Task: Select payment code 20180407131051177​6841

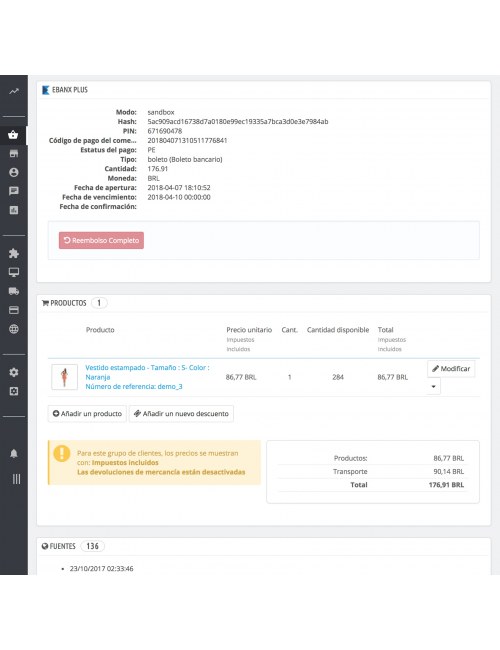Action: (187, 141)
